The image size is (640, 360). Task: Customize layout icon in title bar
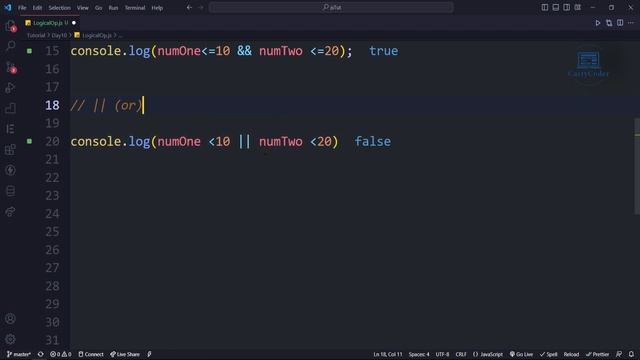point(578,7)
